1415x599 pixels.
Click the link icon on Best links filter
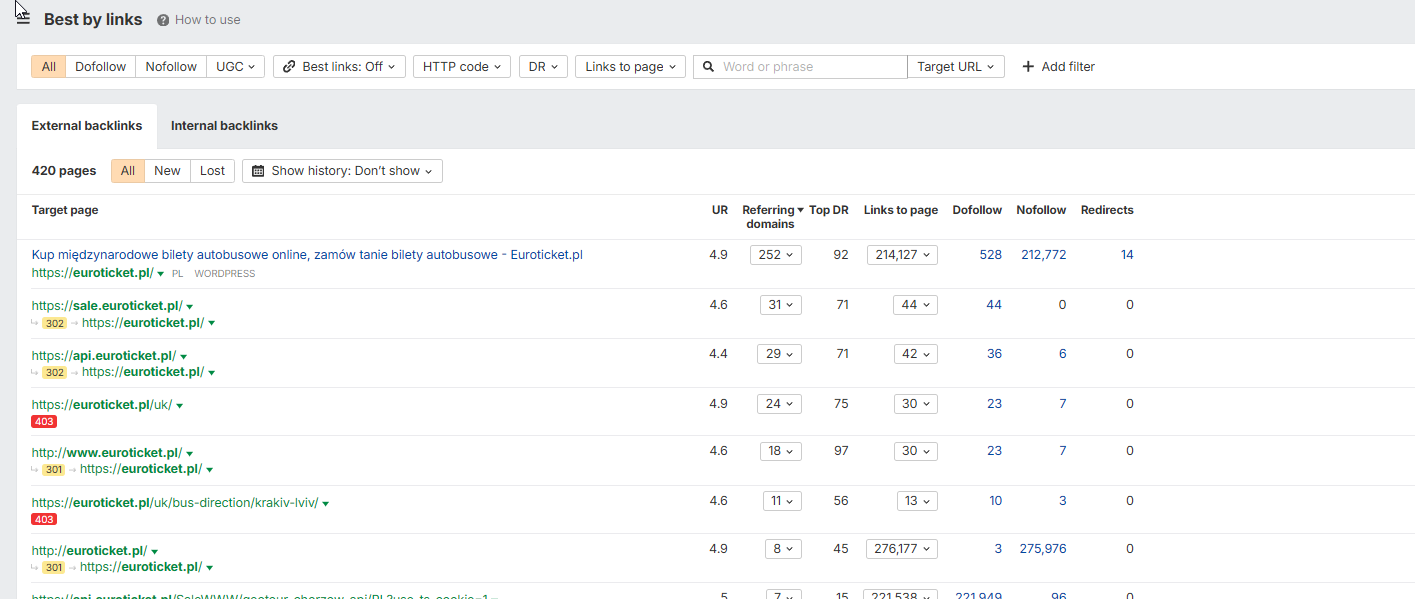click(289, 67)
